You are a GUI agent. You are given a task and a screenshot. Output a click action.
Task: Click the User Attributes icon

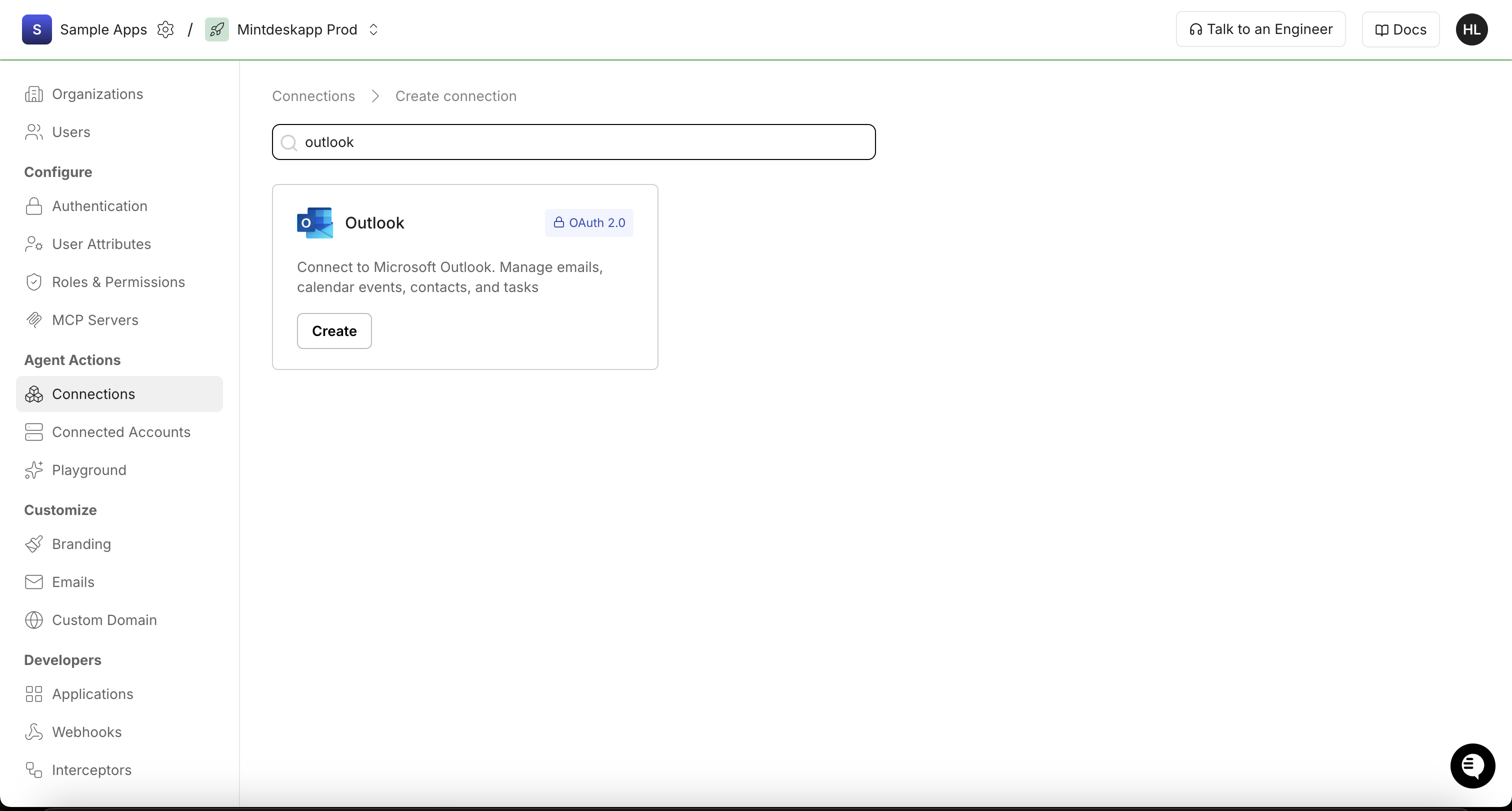click(33, 243)
